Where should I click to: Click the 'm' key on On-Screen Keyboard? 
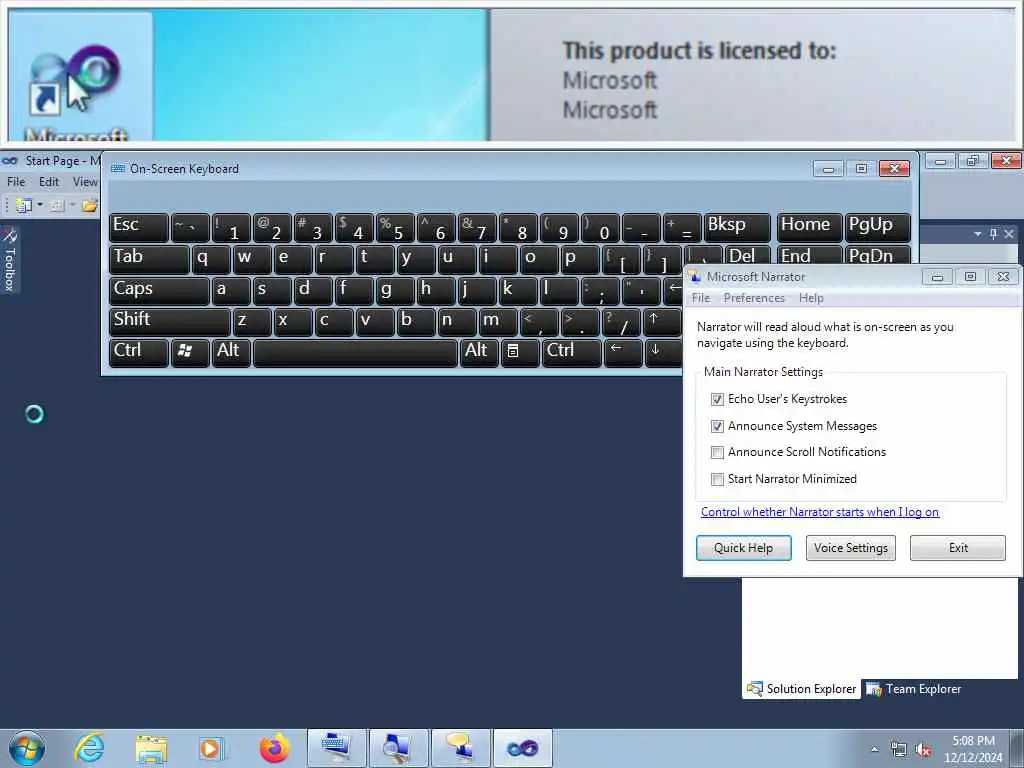500,321
